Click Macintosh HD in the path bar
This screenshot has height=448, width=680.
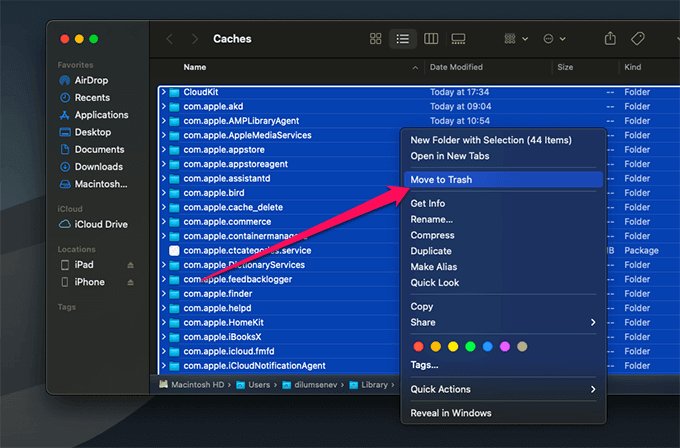point(192,385)
